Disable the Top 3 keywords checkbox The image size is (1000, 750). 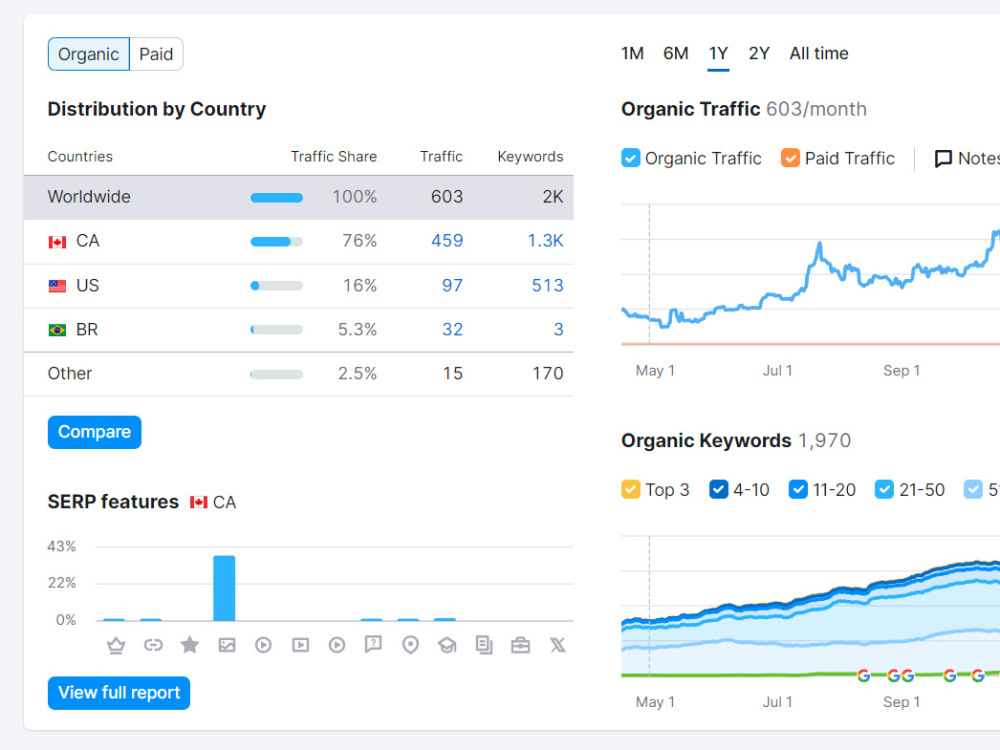(x=630, y=490)
